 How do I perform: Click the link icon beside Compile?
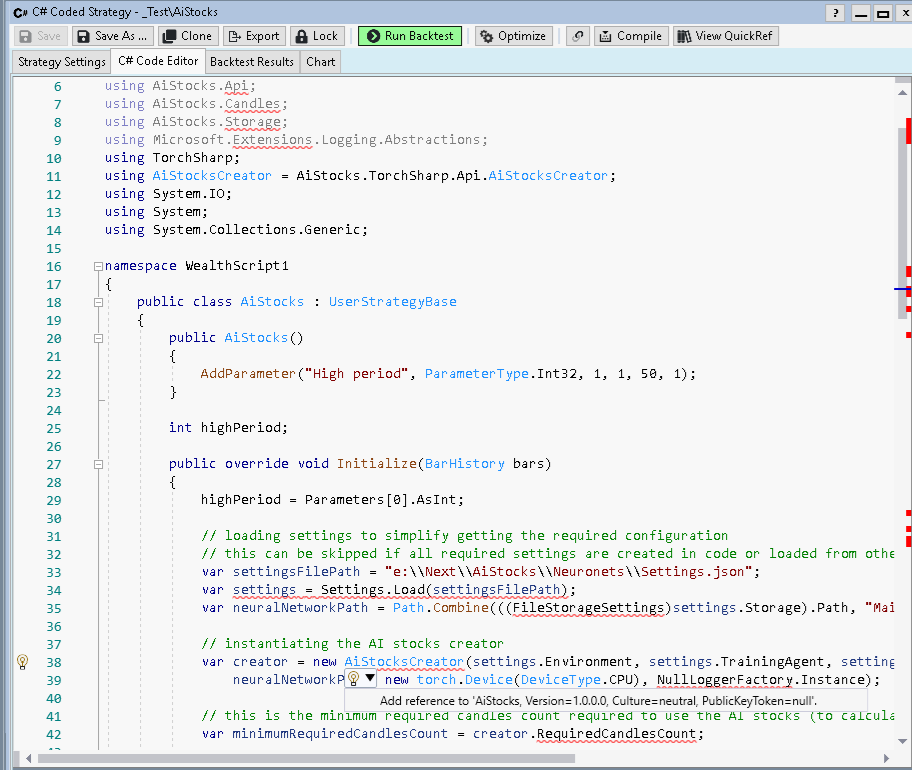pos(577,36)
